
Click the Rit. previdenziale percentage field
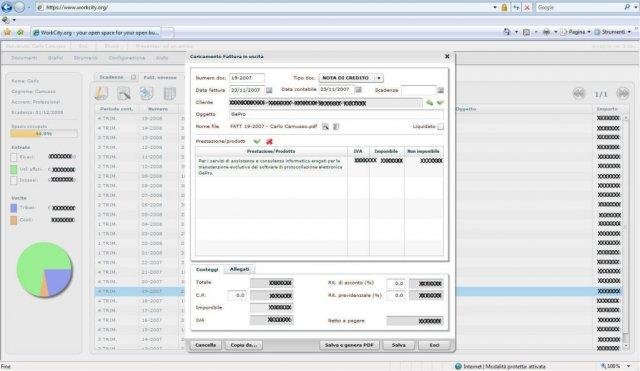tap(396, 295)
